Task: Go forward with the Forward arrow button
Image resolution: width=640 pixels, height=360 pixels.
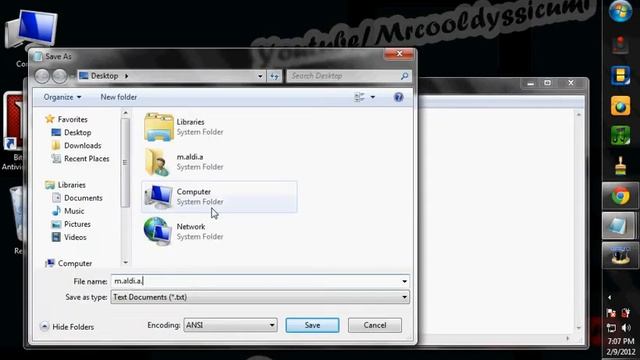Action: click(60, 76)
